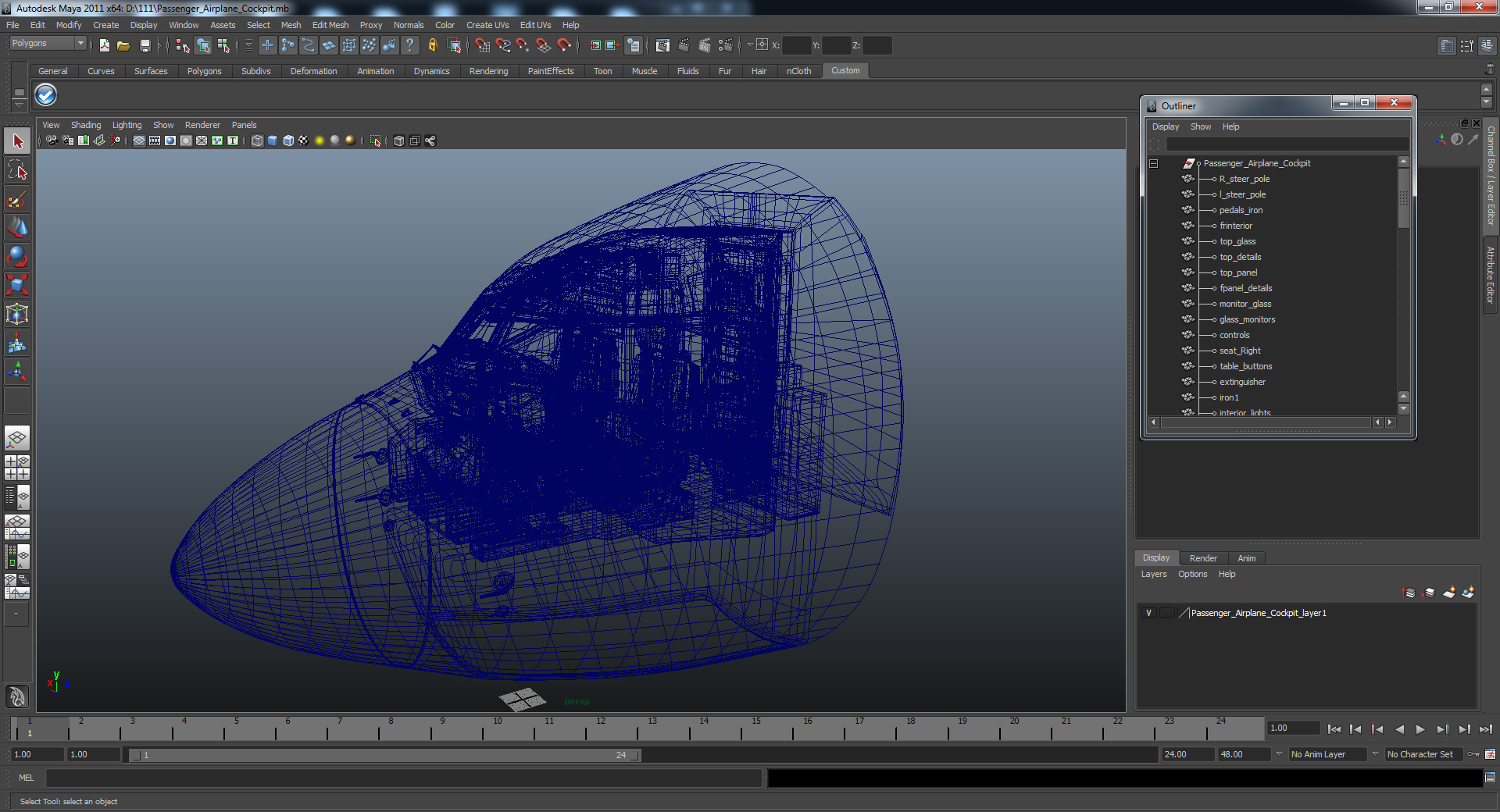The height and width of the screenshot is (812, 1500).
Task: Select the Show Manipulator tool
Action: pyautogui.click(x=17, y=372)
